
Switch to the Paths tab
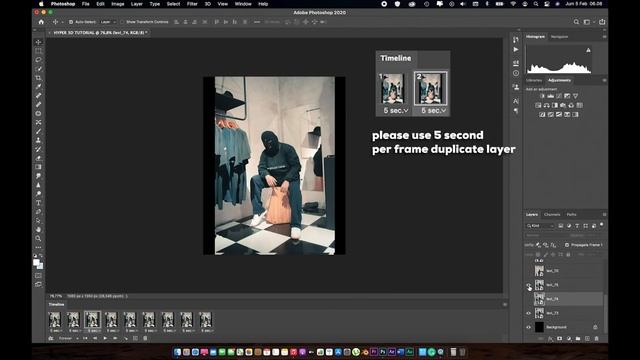(x=571, y=214)
